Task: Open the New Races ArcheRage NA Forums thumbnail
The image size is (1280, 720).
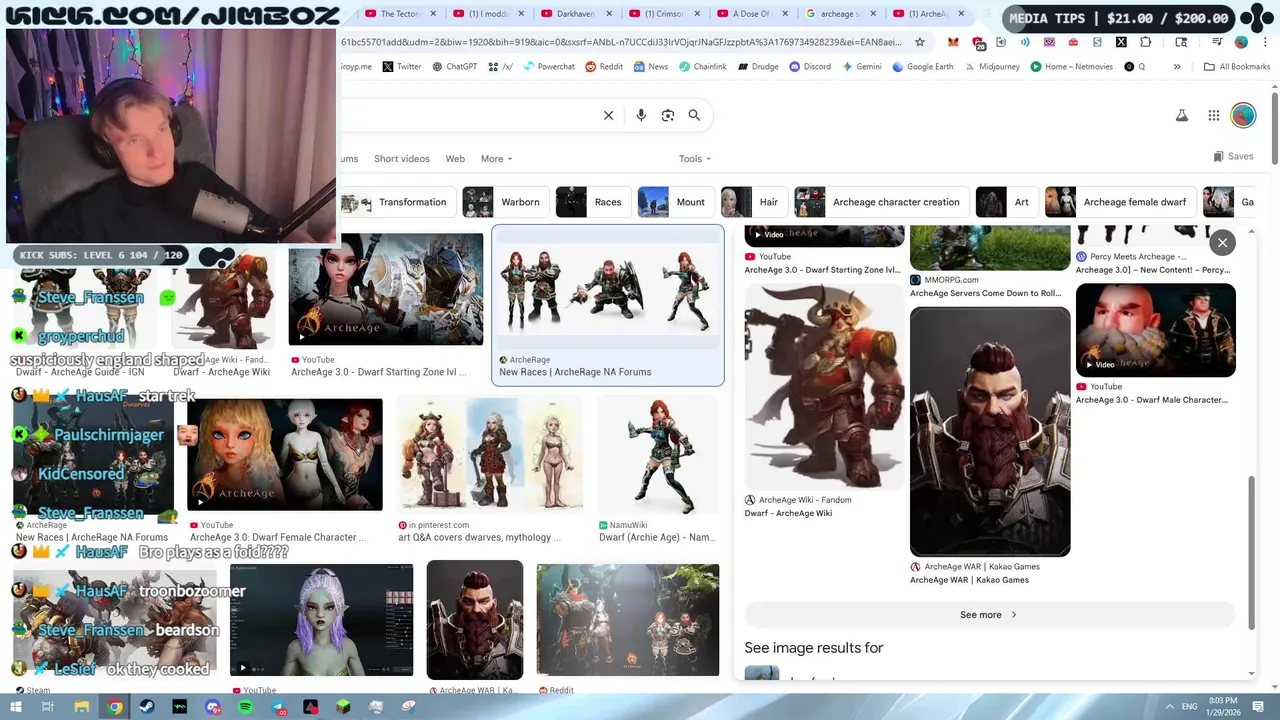Action: 608,288
